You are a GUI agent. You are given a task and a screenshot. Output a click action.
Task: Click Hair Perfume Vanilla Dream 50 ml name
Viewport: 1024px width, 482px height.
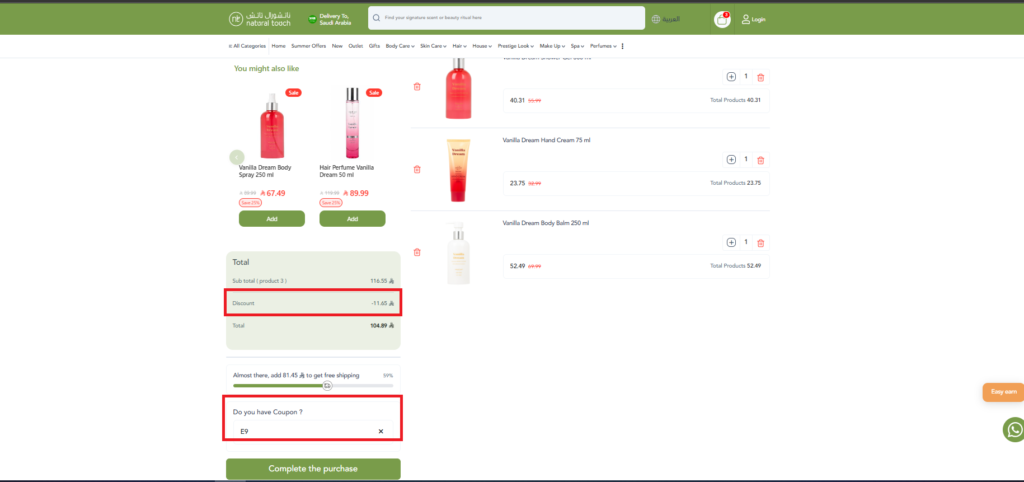click(347, 171)
